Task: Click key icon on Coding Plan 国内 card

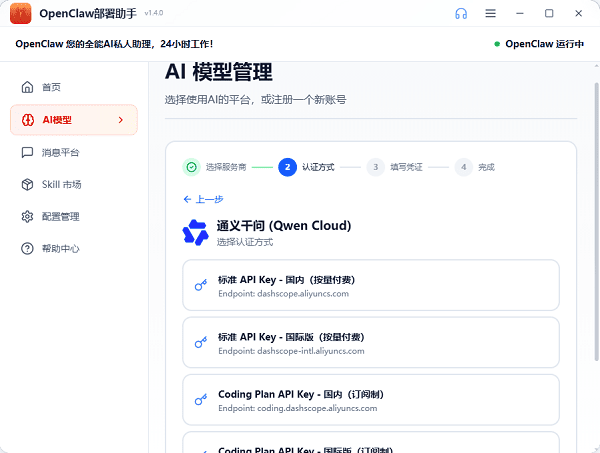Action: point(201,400)
